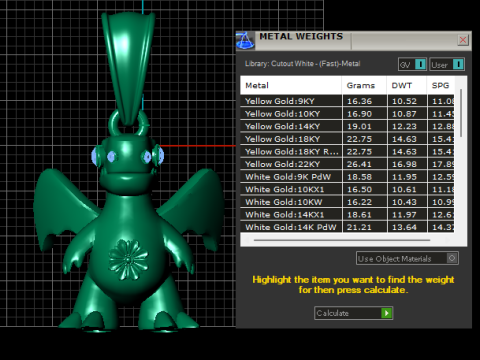The width and height of the screenshot is (480, 360).
Task: Close the Metal Weights panel
Action: (x=463, y=40)
